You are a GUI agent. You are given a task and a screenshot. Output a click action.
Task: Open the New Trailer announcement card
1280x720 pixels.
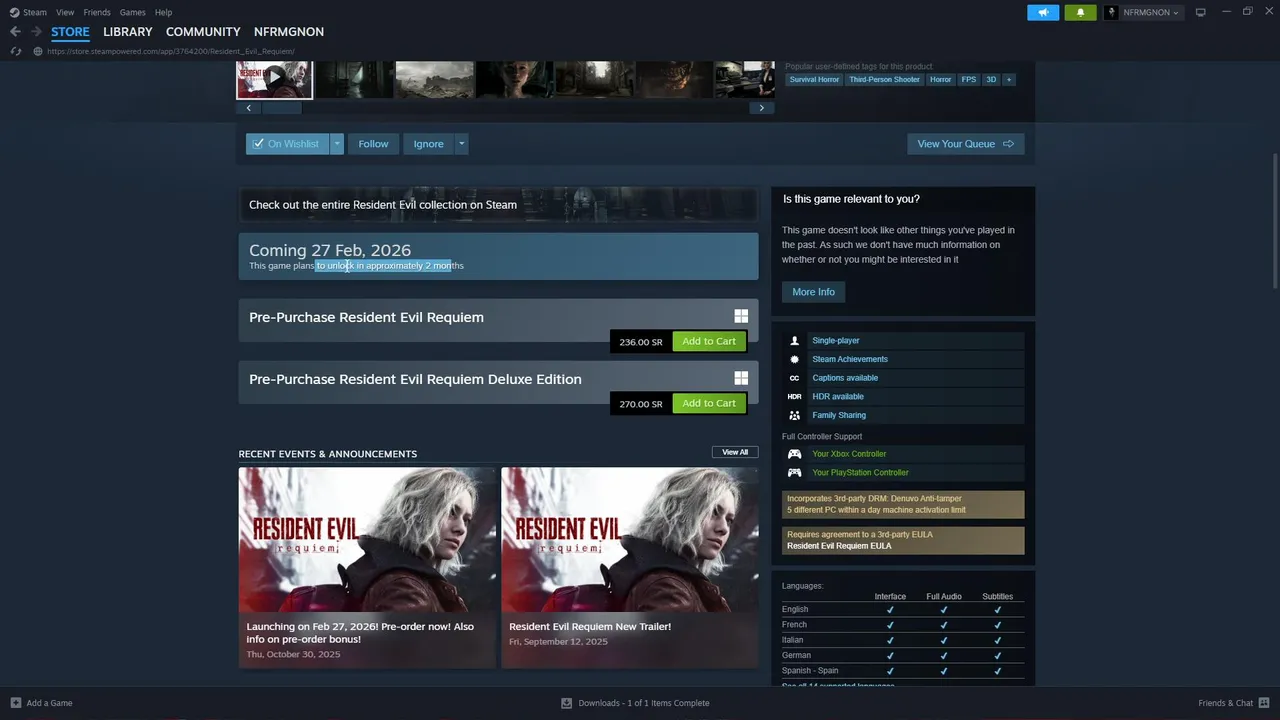[x=630, y=567]
